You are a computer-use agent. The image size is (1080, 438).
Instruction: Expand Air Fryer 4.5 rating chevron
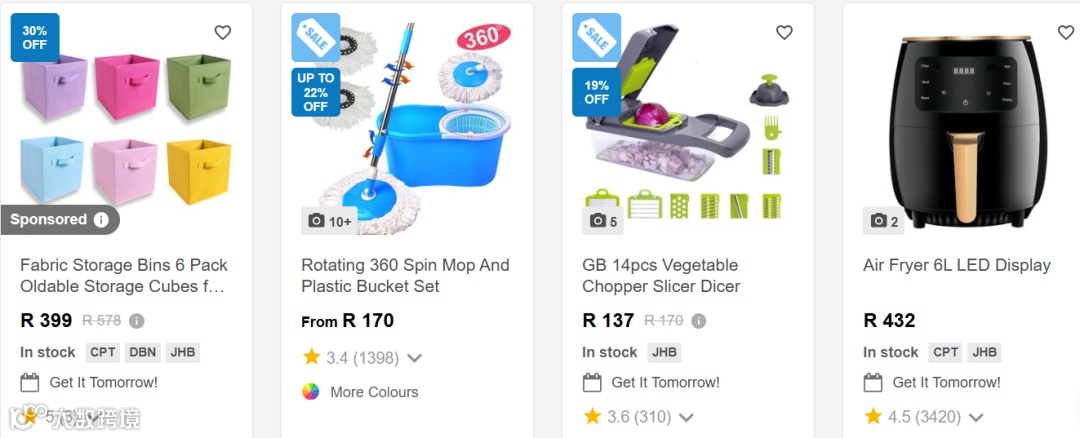tap(976, 417)
